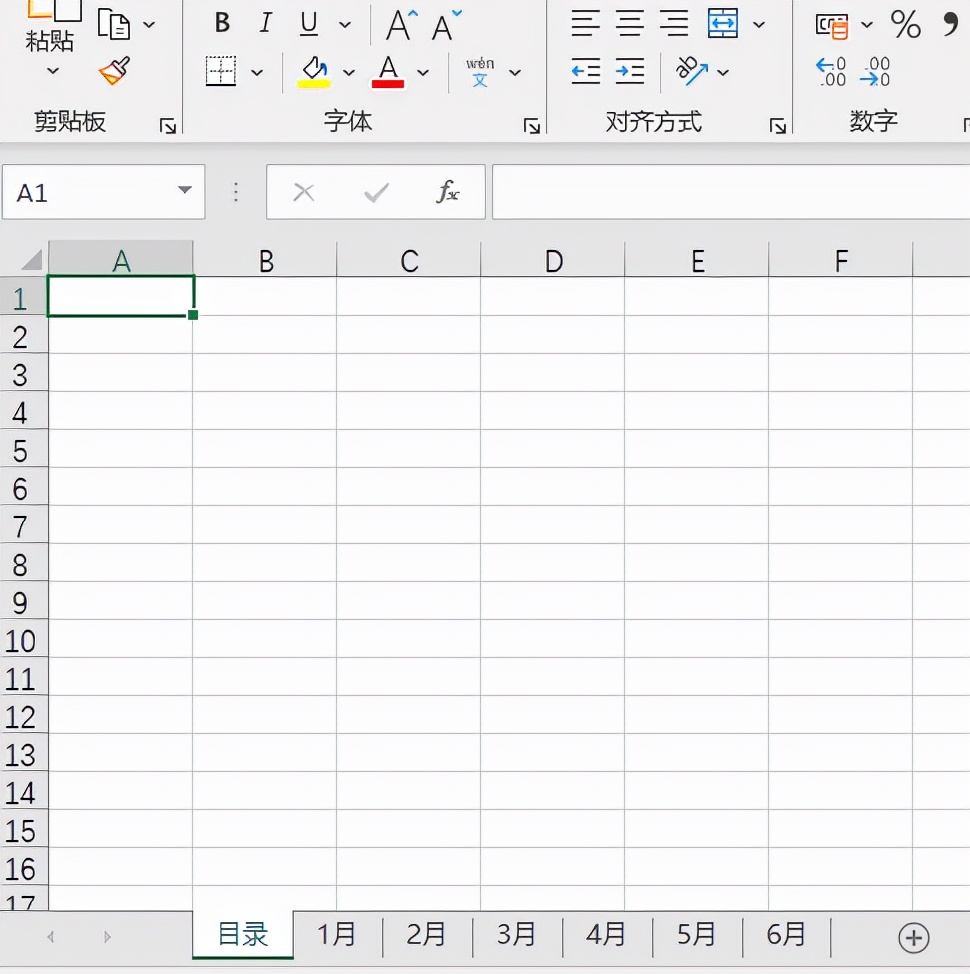This screenshot has width=970, height=974.
Task: Apply red font color
Action: tap(388, 71)
